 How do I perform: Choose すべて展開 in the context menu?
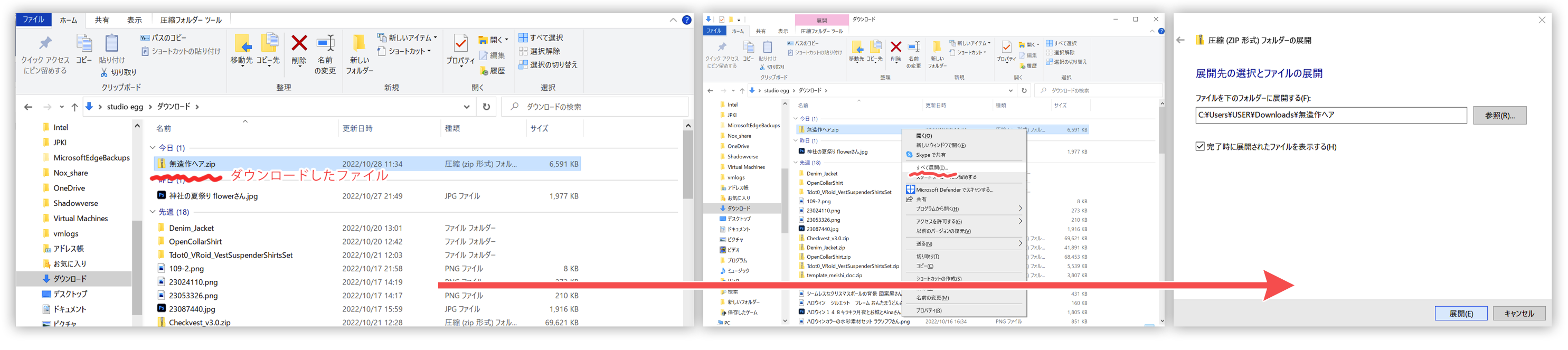click(931, 167)
